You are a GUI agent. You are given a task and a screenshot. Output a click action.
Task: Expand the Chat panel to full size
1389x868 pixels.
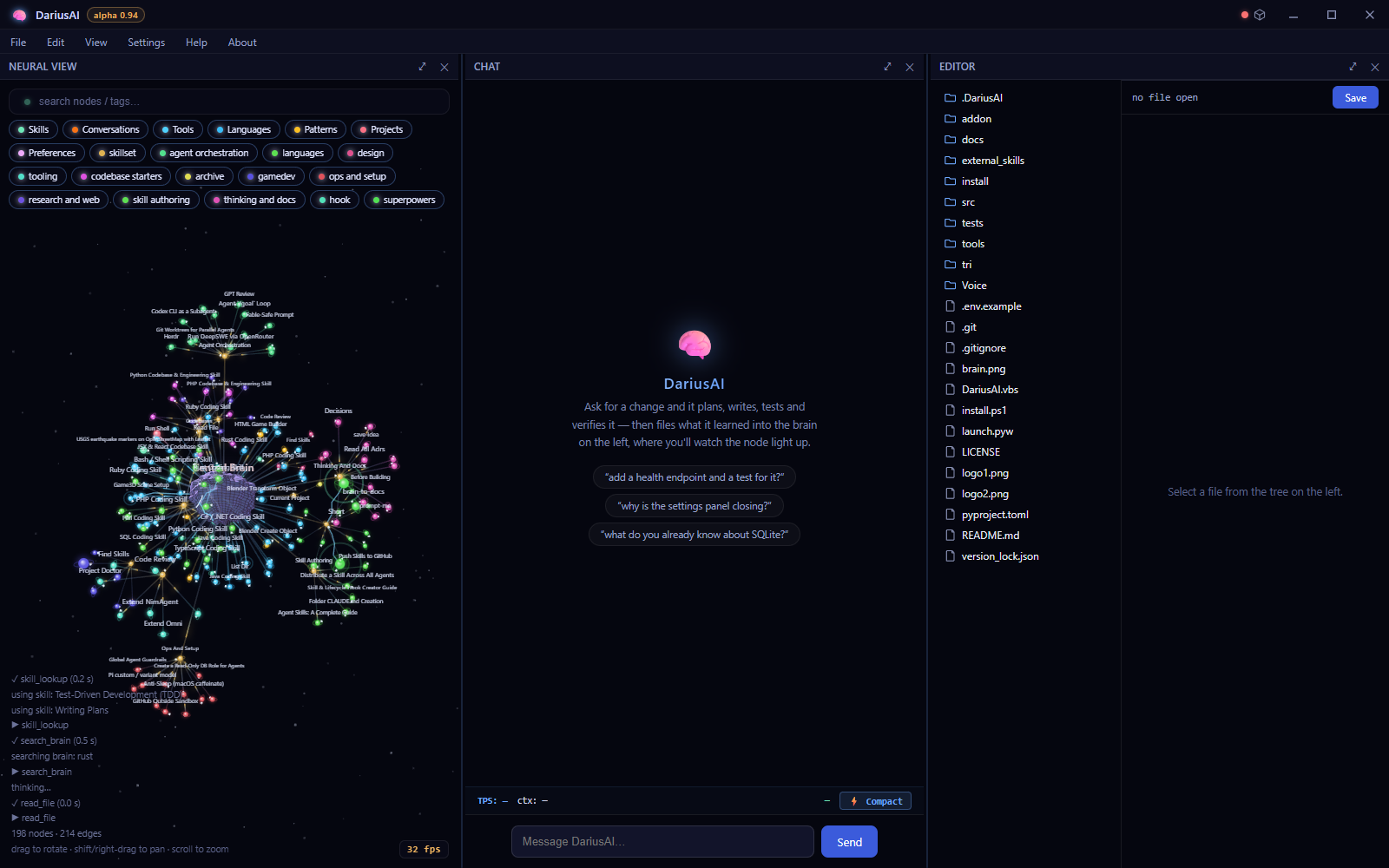888,67
